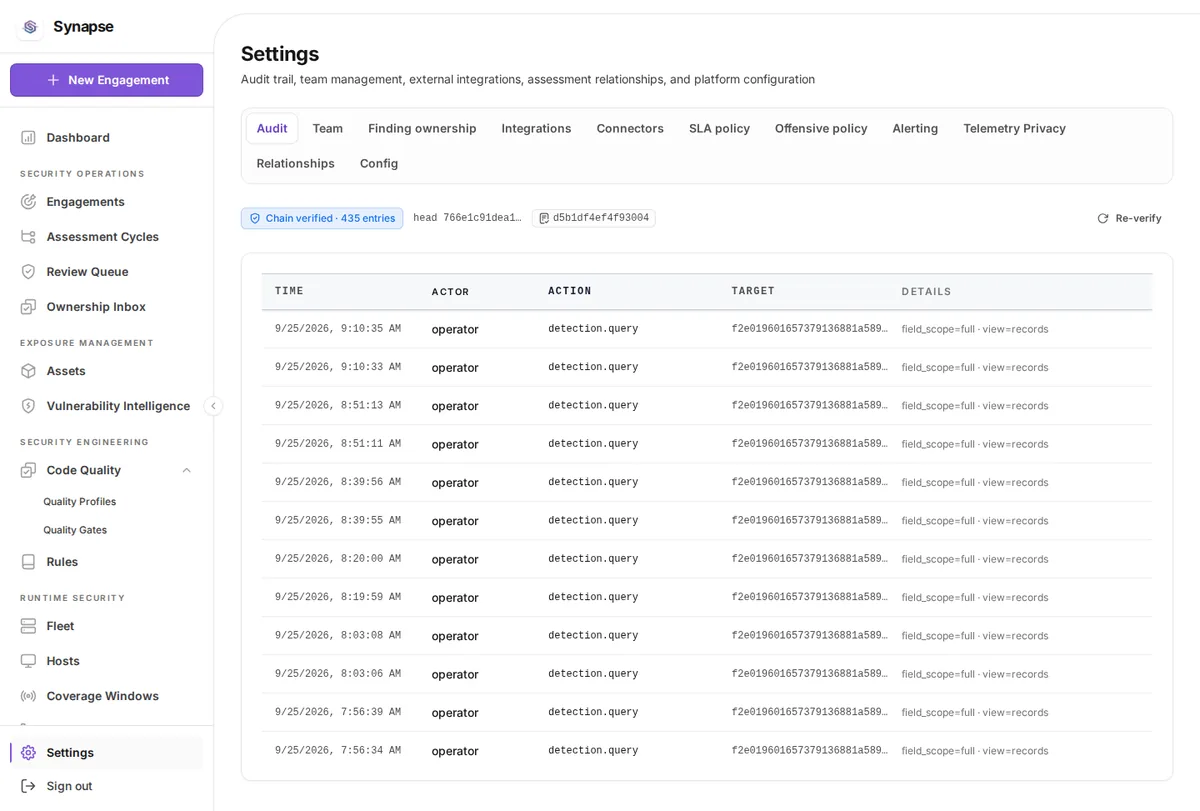Click the Dashboard icon in sidebar
This screenshot has width=1200, height=811.
28,138
